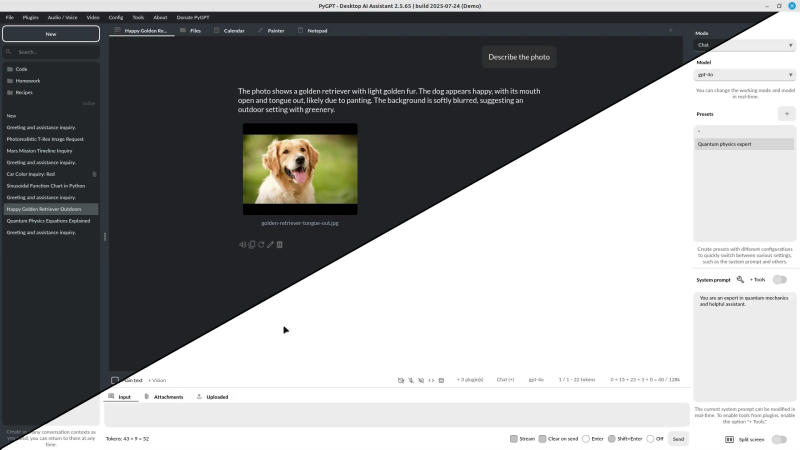Add a new preset with the plus button
This screenshot has height=450, width=800.
[x=787, y=114]
